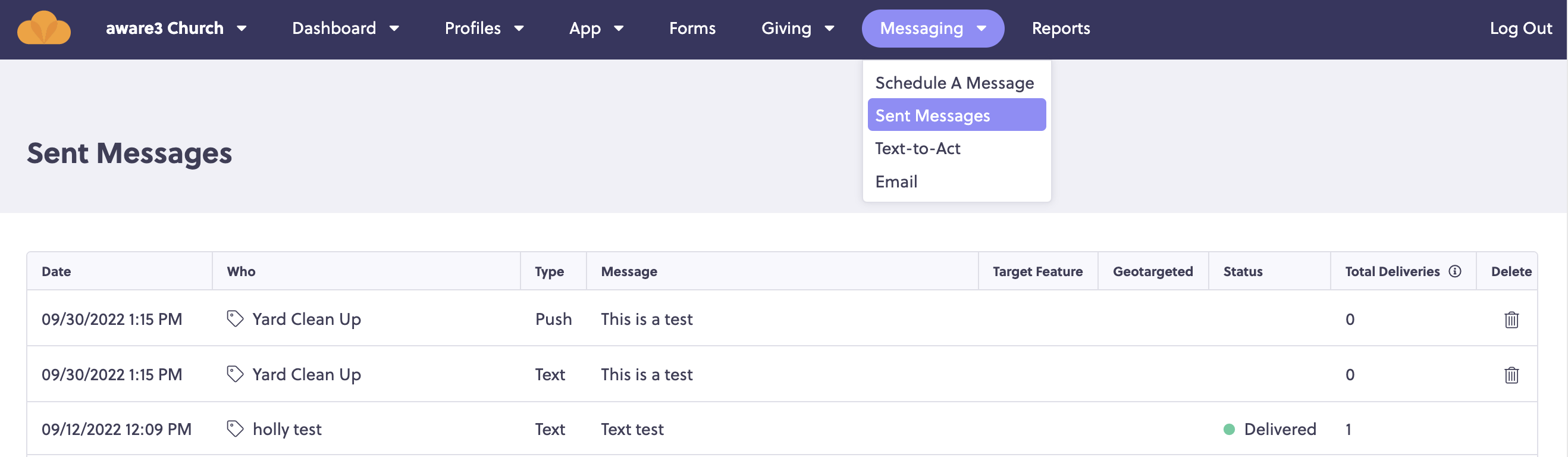
Task: Click the date 09/12/2022 12:09 PM
Action: pyautogui.click(x=116, y=429)
